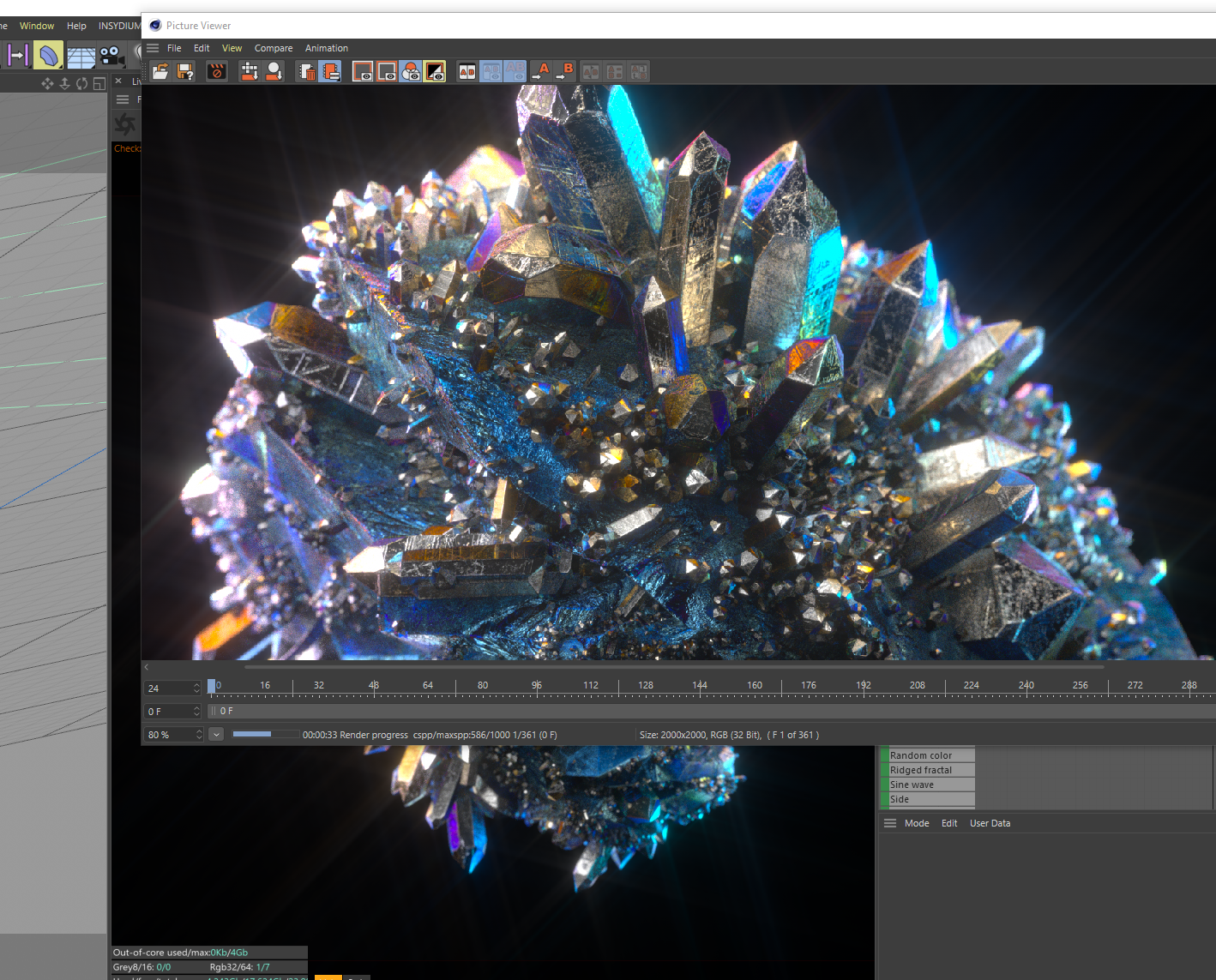
Task: Click the Open image folder icon
Action: pos(160,72)
